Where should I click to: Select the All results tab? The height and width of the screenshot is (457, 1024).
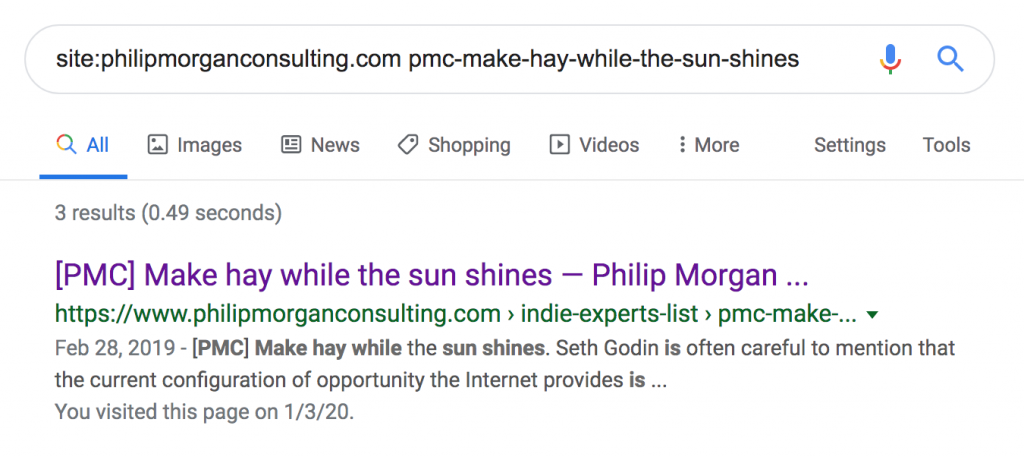coord(83,144)
